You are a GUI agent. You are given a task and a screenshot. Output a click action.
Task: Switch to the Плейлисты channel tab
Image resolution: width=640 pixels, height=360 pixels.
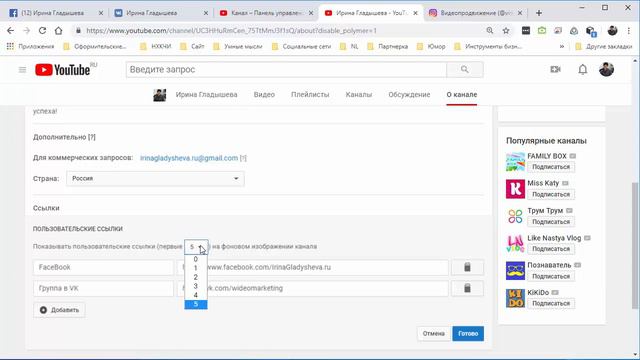pyautogui.click(x=310, y=95)
